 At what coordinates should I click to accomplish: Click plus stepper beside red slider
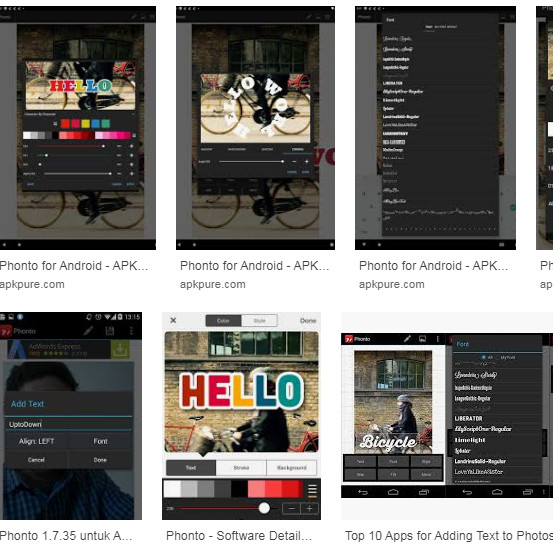[309, 509]
